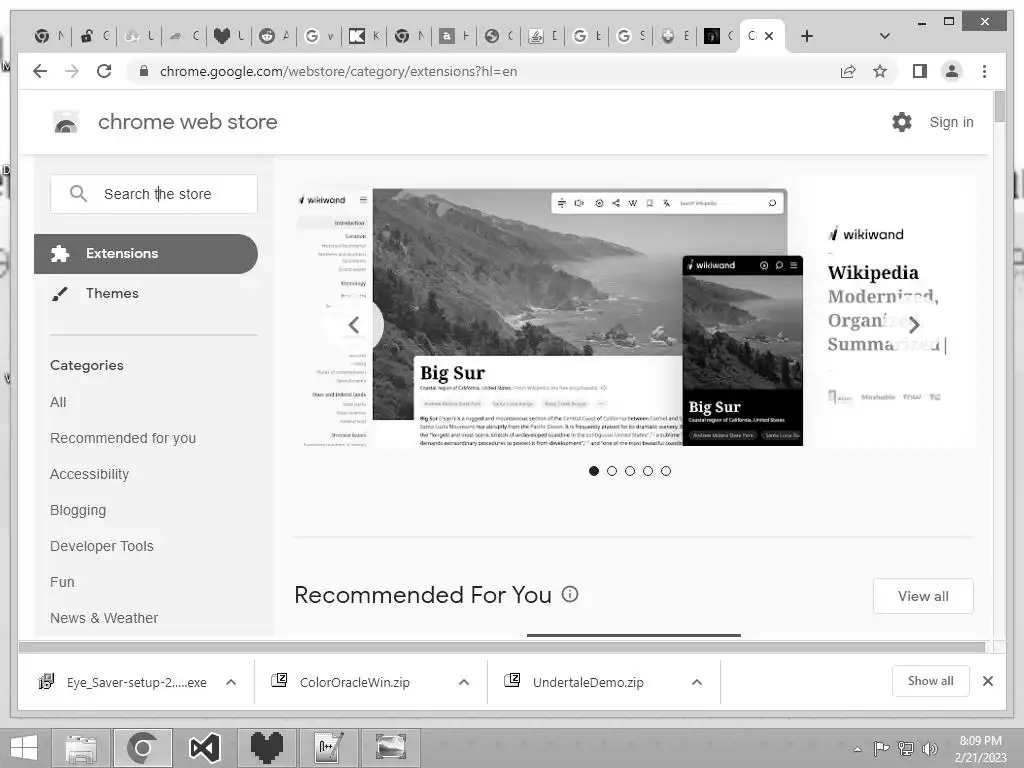The height and width of the screenshot is (768, 1024).
Task: Choose the Accessibility category
Action: pyautogui.click(x=89, y=474)
